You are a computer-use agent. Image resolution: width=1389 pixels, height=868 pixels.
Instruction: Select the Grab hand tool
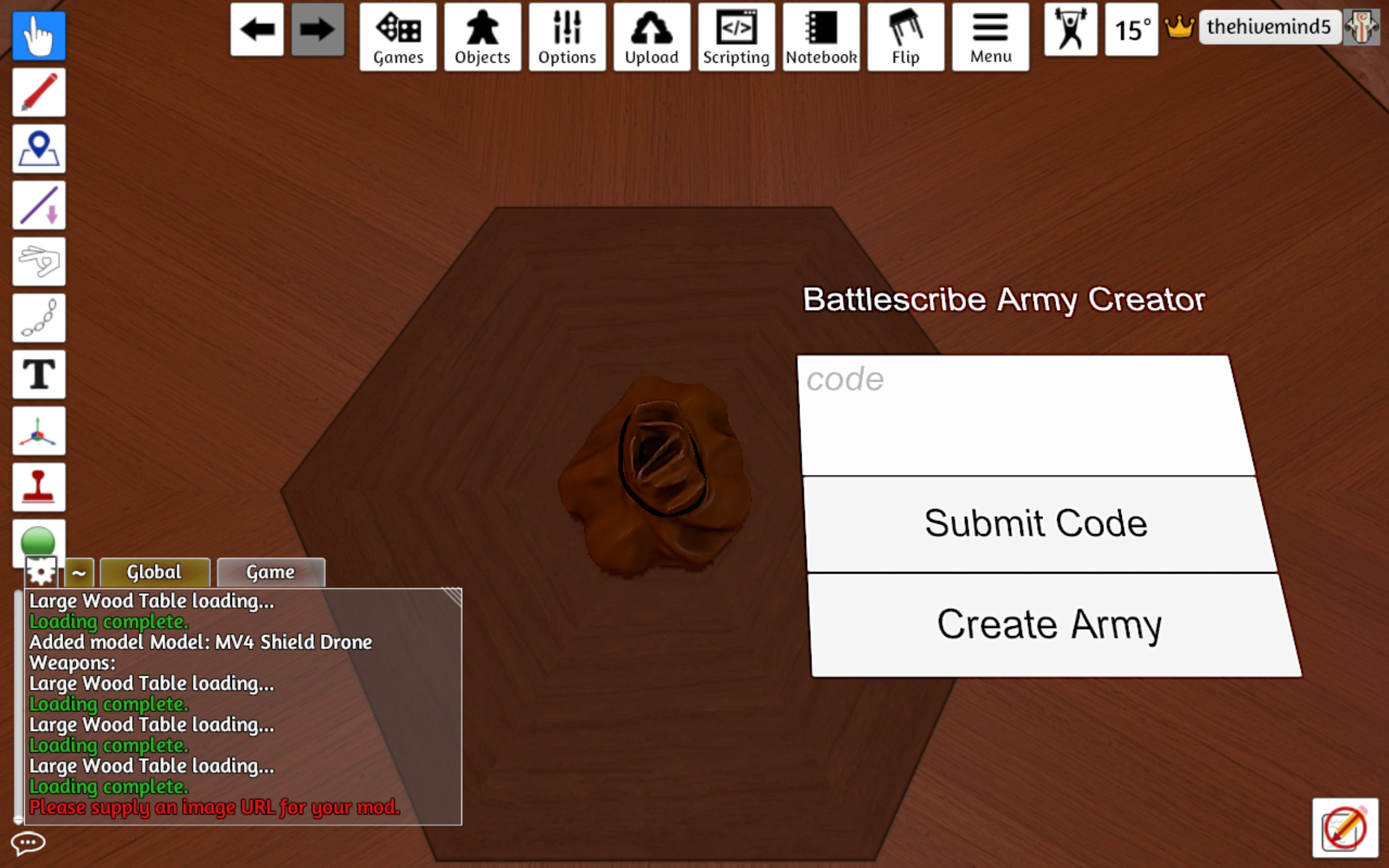(x=39, y=36)
